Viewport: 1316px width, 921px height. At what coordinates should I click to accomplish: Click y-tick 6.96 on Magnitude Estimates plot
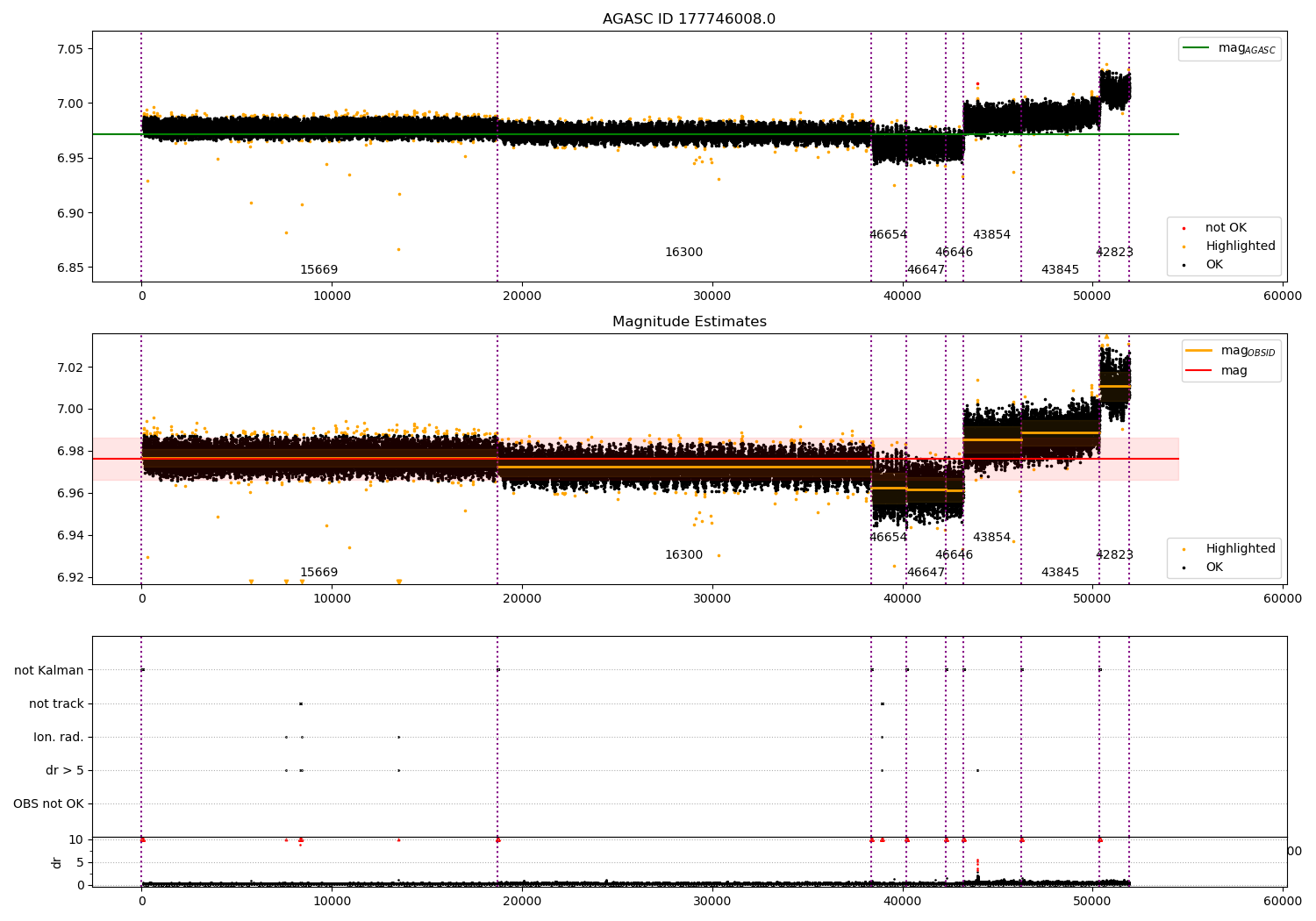[71, 494]
